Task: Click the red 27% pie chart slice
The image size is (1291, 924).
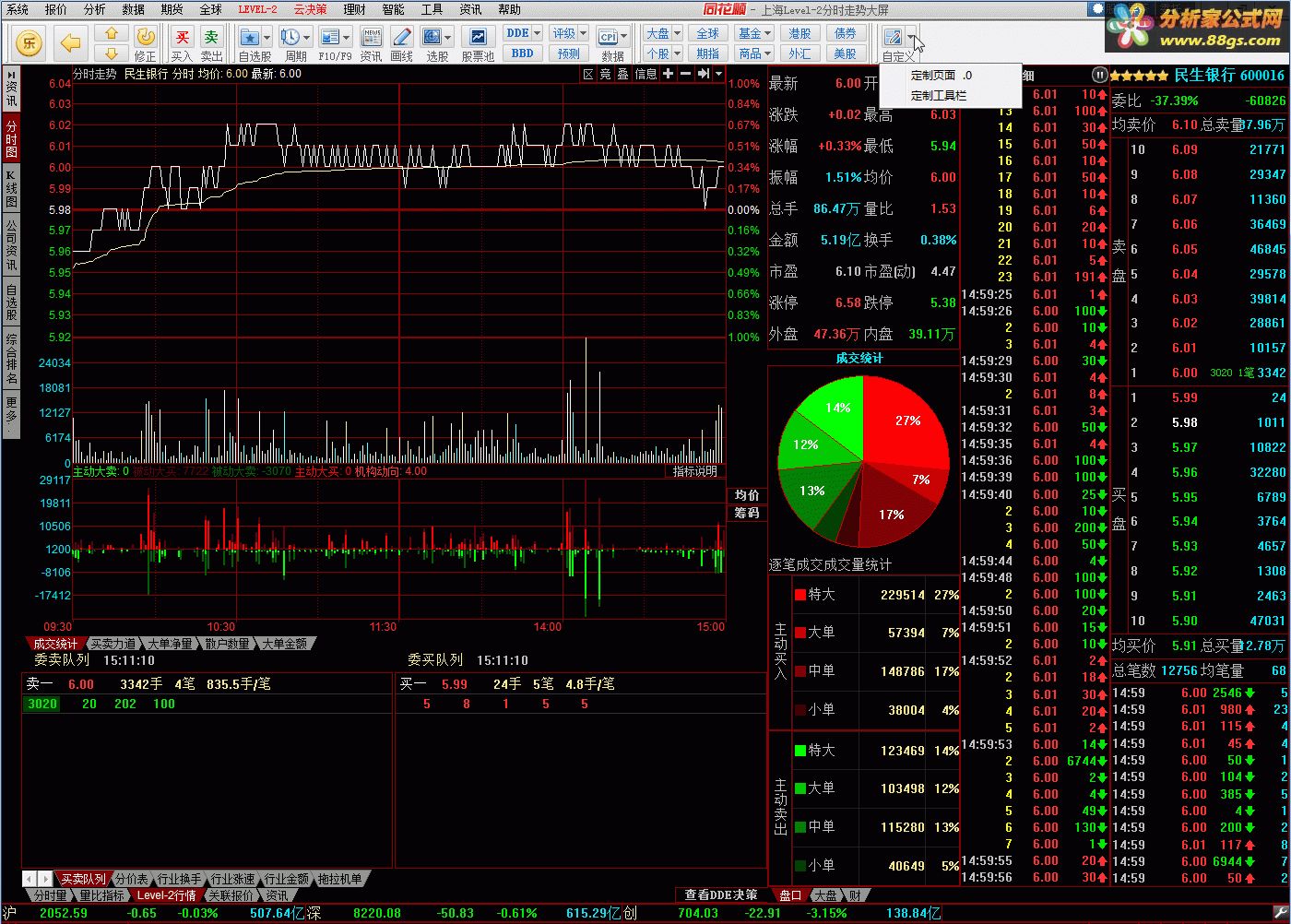Action: point(907,421)
